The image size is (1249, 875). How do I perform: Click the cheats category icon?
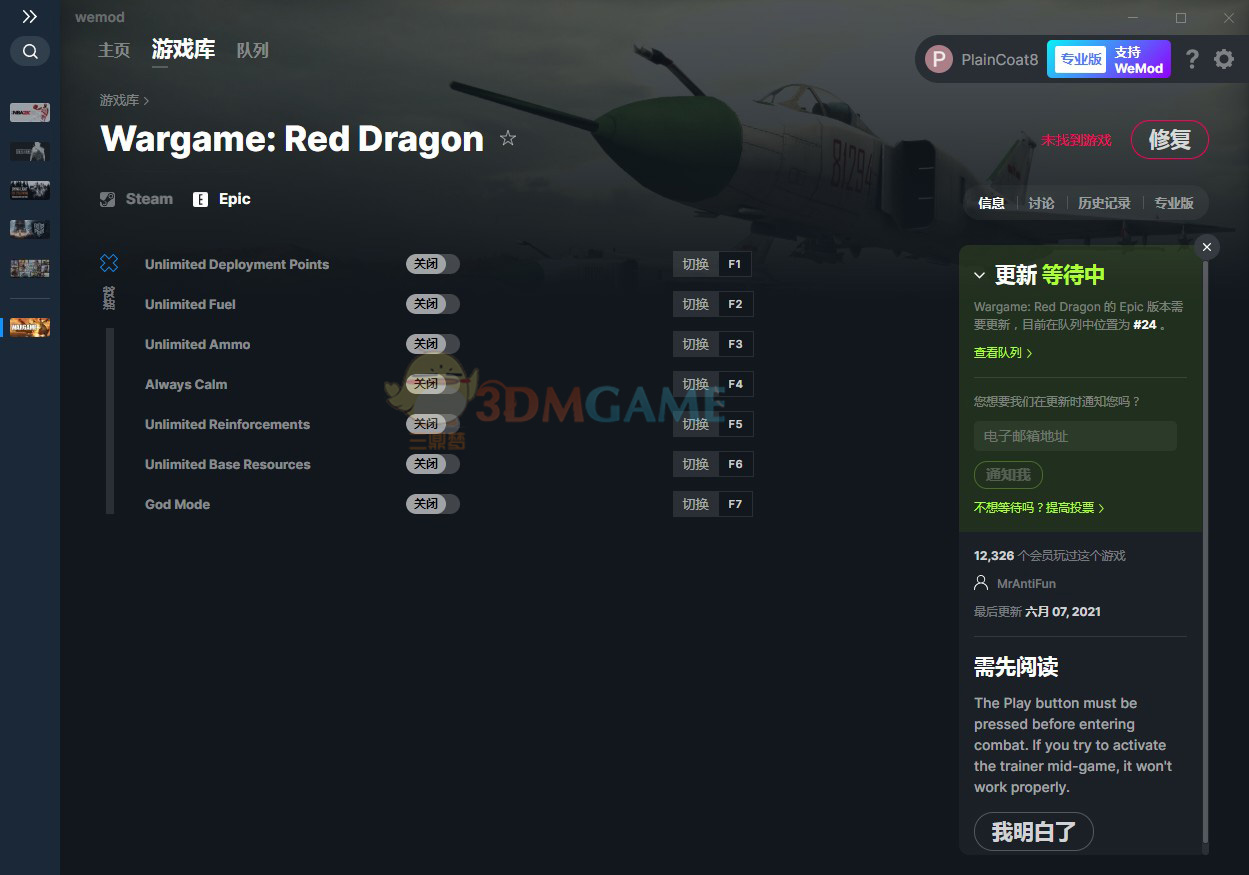[109, 263]
